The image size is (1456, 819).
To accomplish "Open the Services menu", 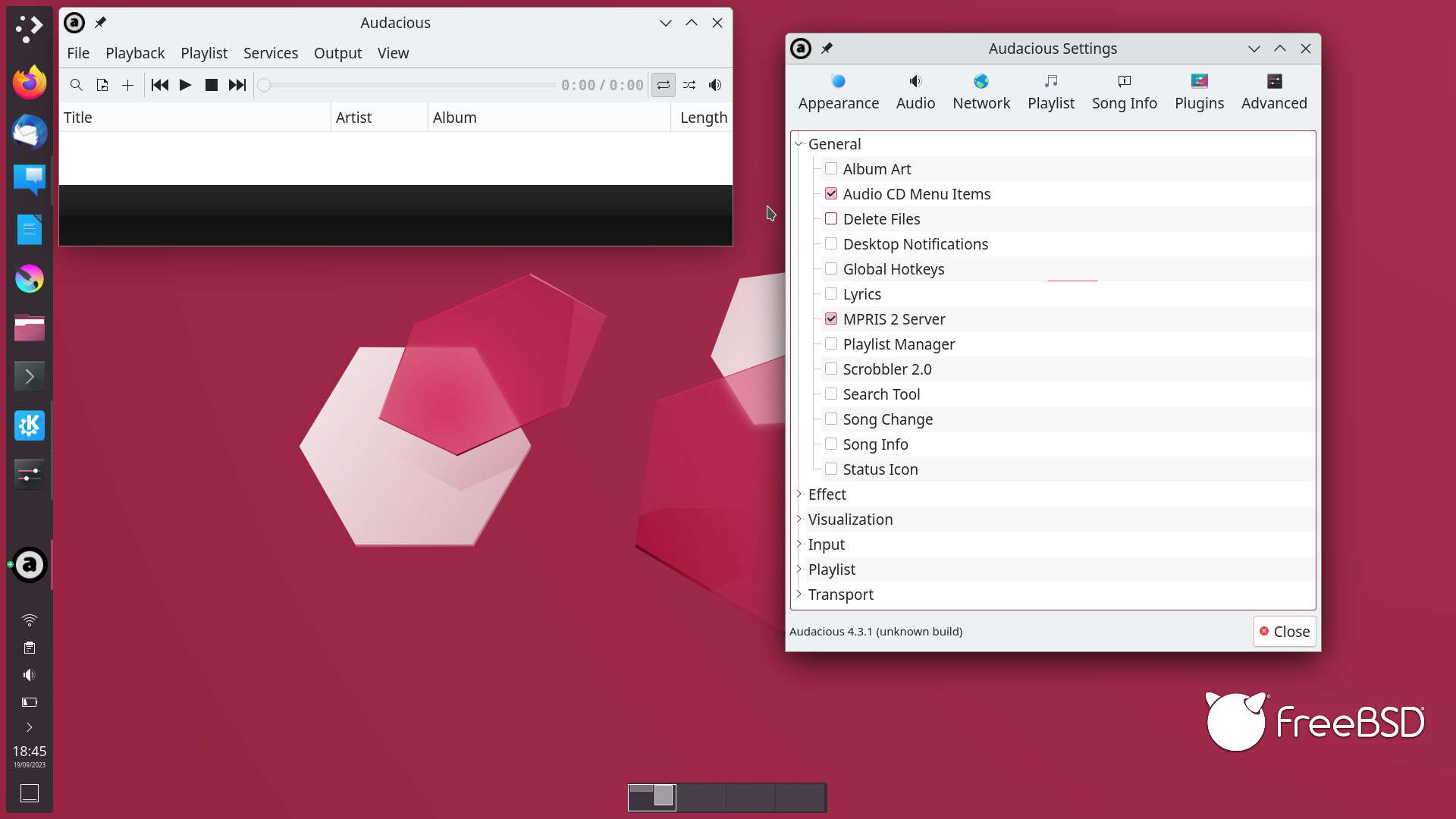I will [x=271, y=53].
